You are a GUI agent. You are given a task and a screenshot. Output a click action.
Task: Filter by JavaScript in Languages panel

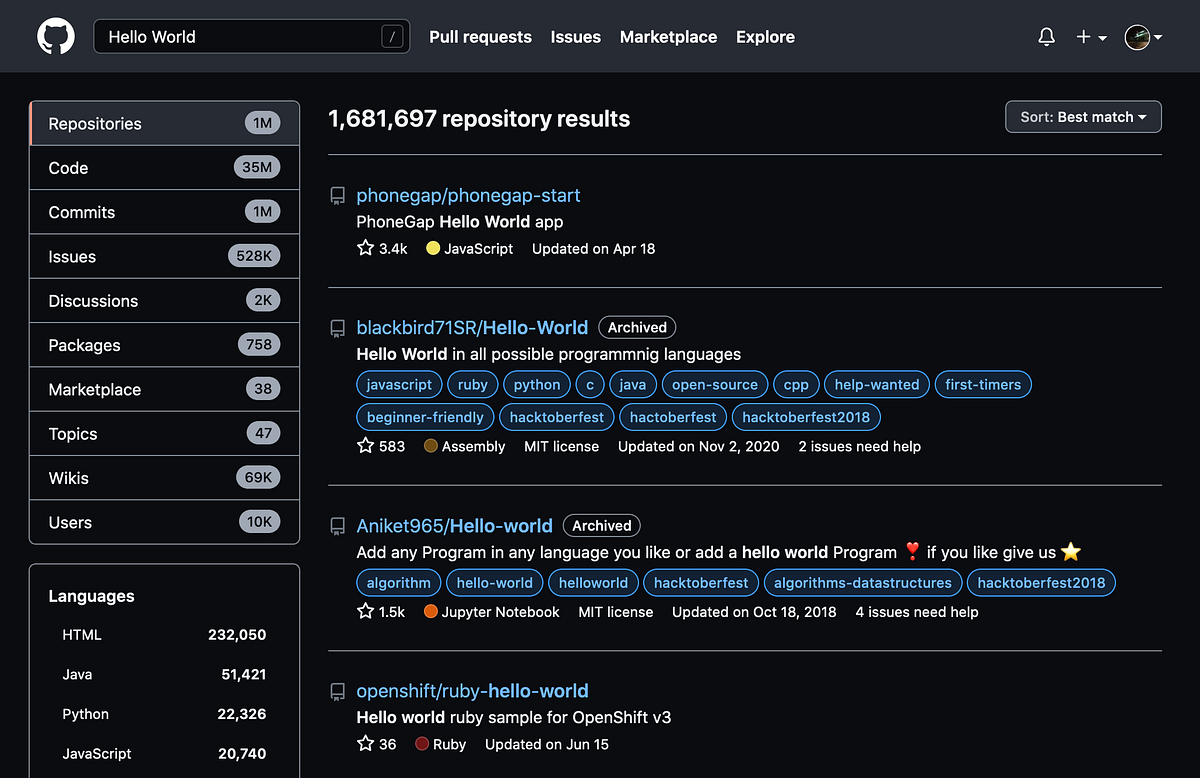[165, 754]
